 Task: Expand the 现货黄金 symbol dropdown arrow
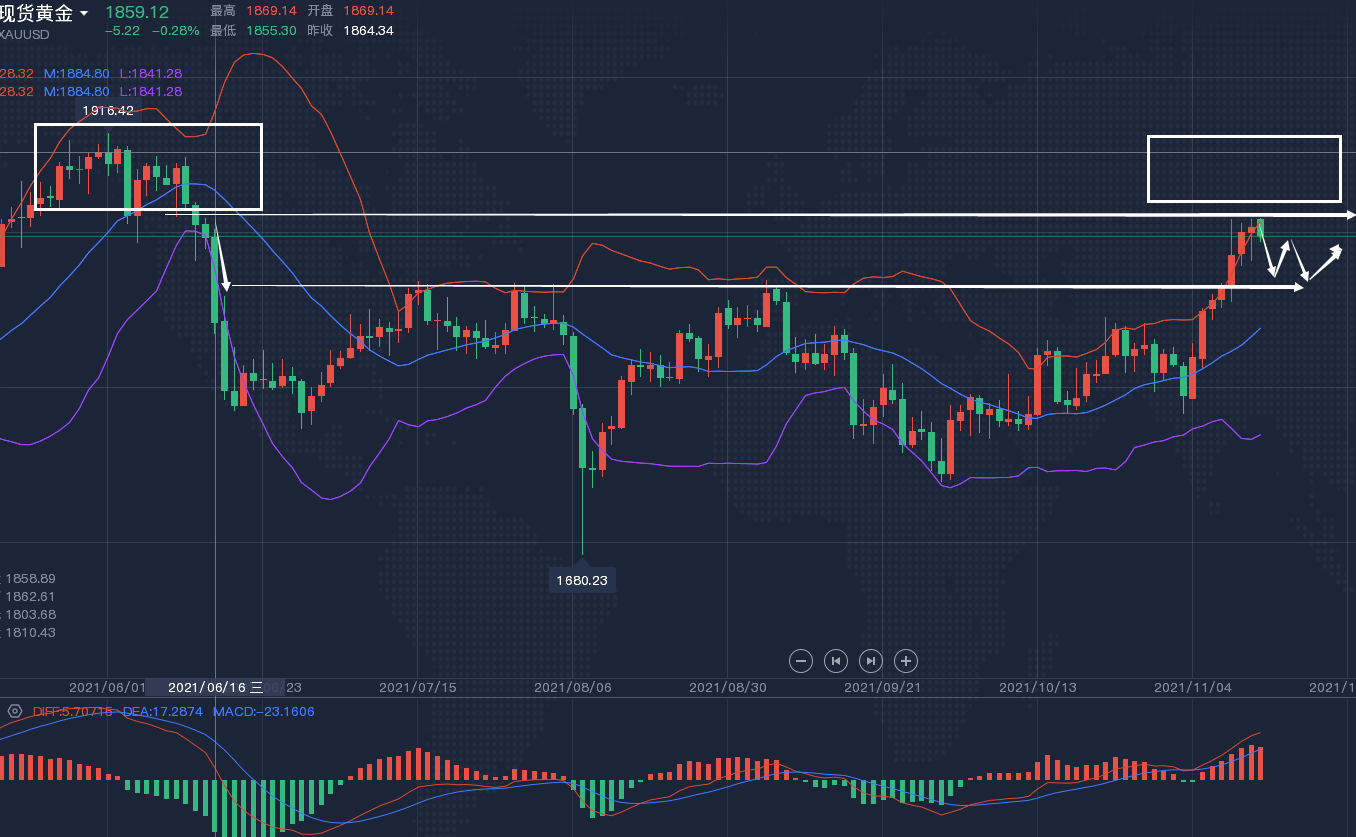pos(84,13)
